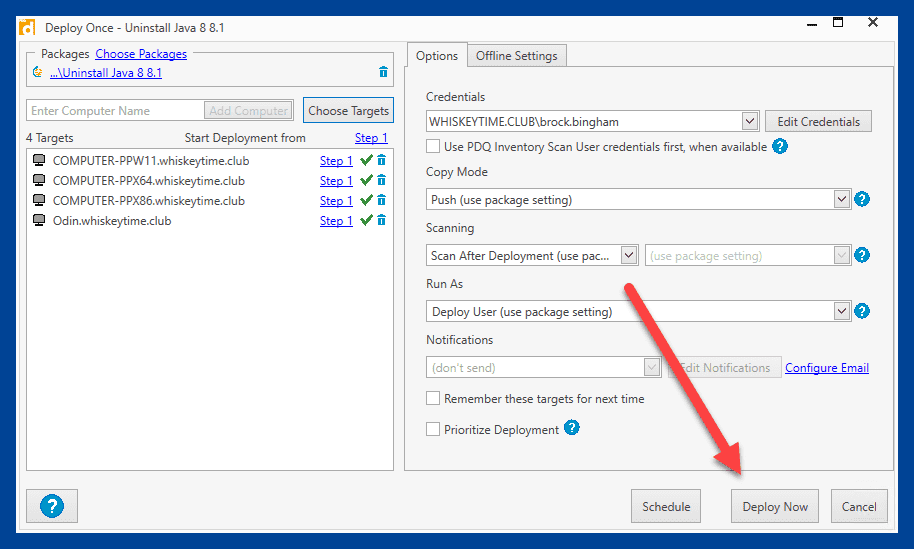Viewport: 914px width, 549px height.
Task: Delete target COMPUTER-PPX64.whiskeytime.club via trash icon
Action: pos(381,181)
